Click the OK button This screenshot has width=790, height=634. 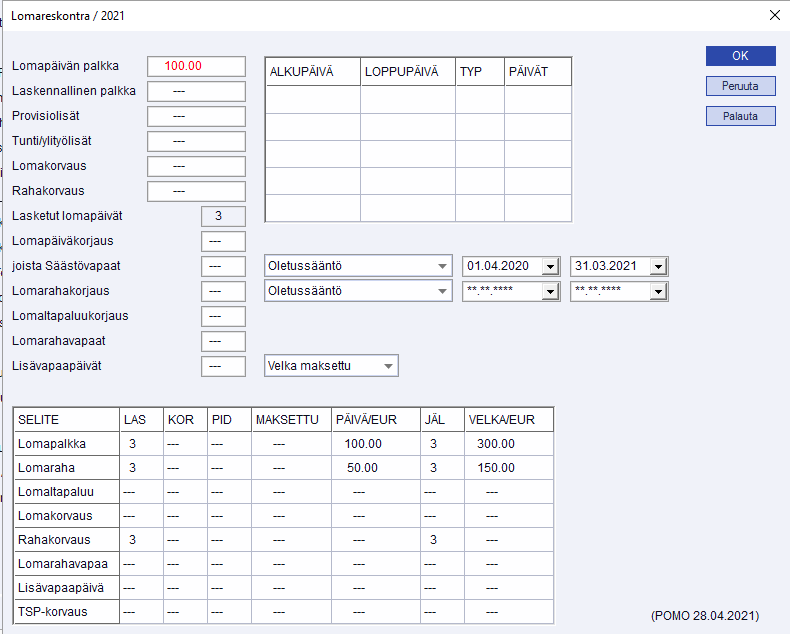(740, 56)
